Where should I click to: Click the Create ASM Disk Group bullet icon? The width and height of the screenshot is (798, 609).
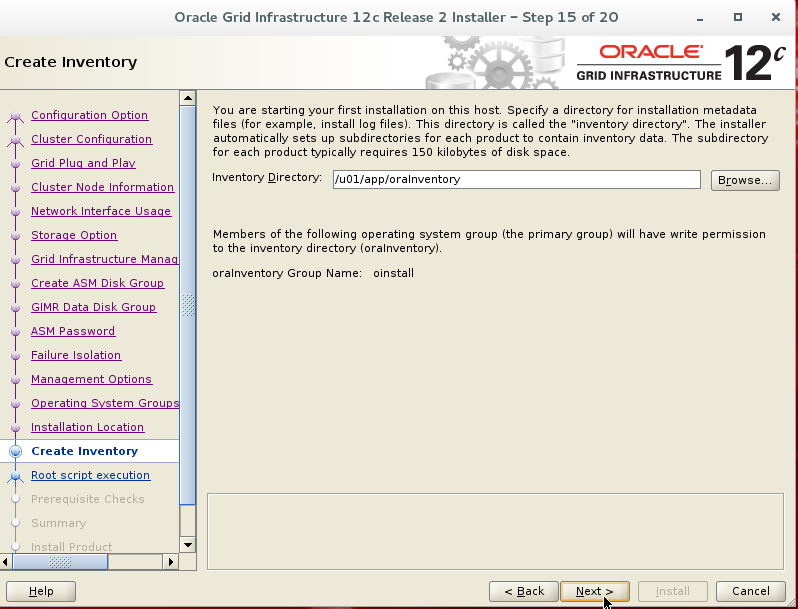click(x=15, y=284)
